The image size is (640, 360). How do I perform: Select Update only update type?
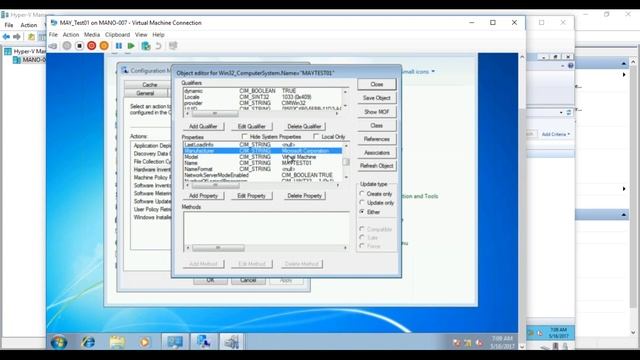[x=362, y=202]
